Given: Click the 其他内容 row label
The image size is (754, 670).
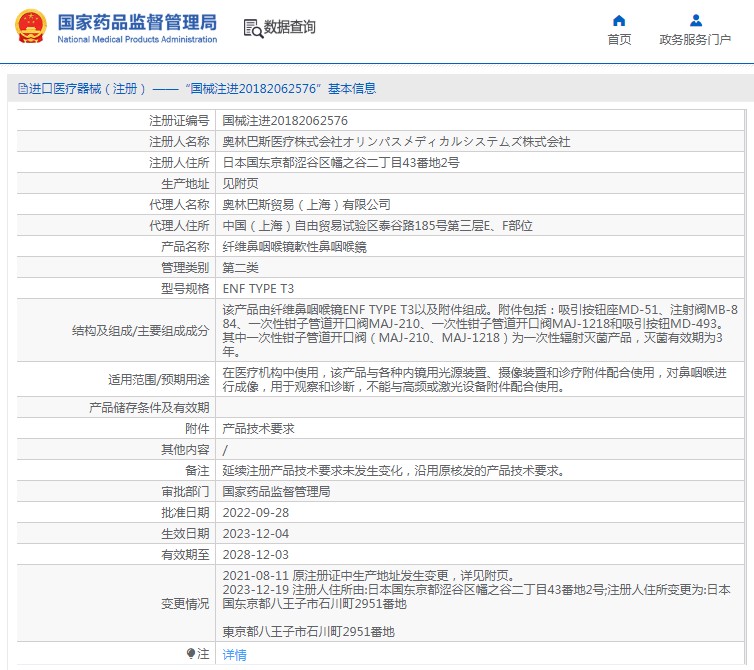Looking at the screenshot, I should tap(185, 450).
